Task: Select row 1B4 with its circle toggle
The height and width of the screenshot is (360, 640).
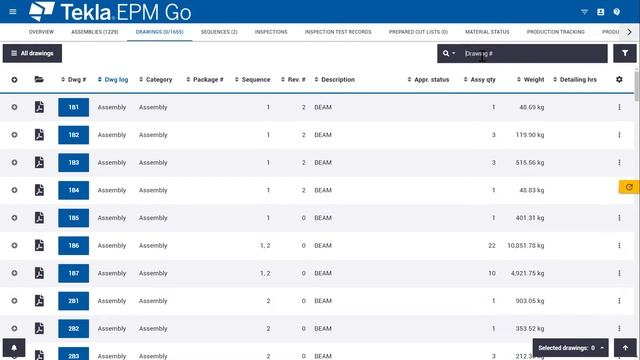Action: pyautogui.click(x=14, y=190)
